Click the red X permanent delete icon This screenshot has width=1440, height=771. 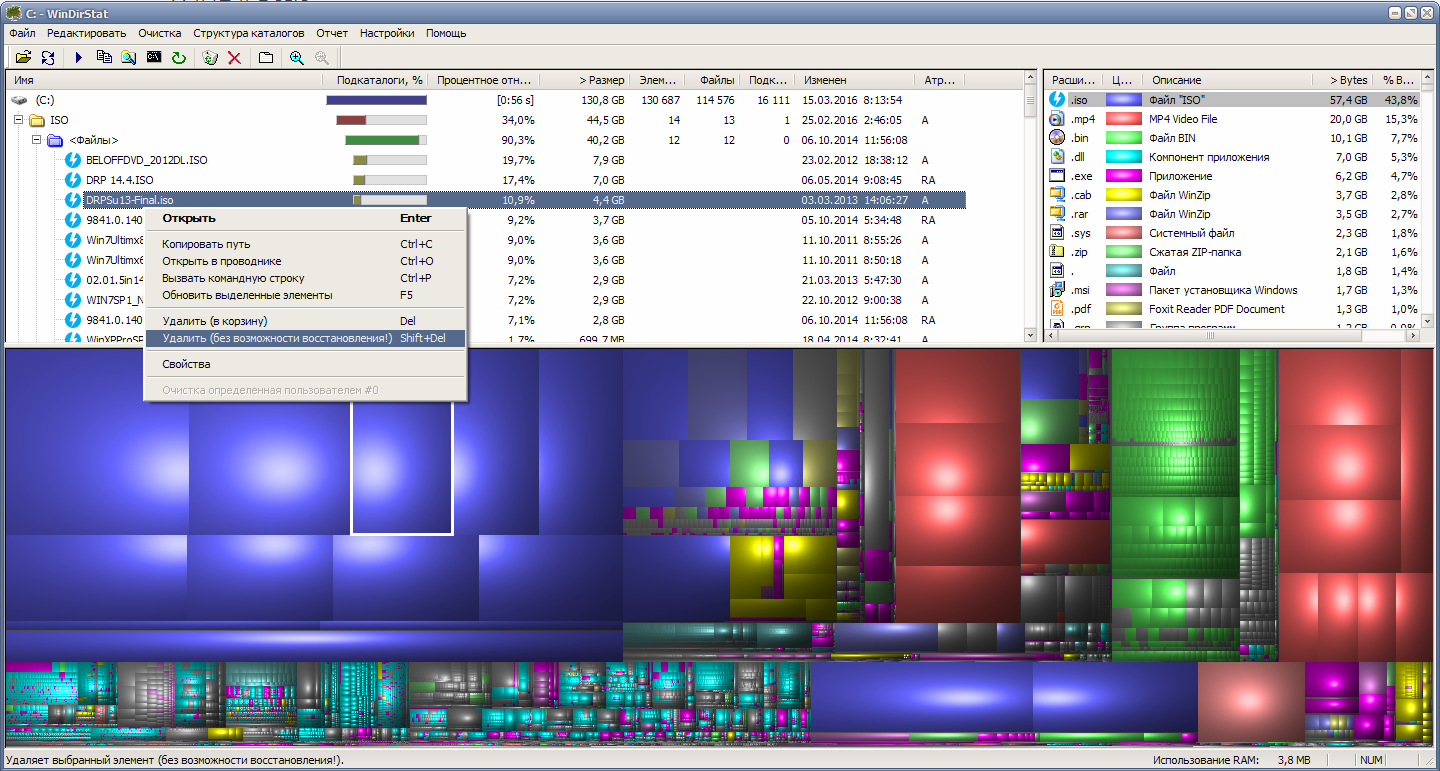pyautogui.click(x=234, y=58)
